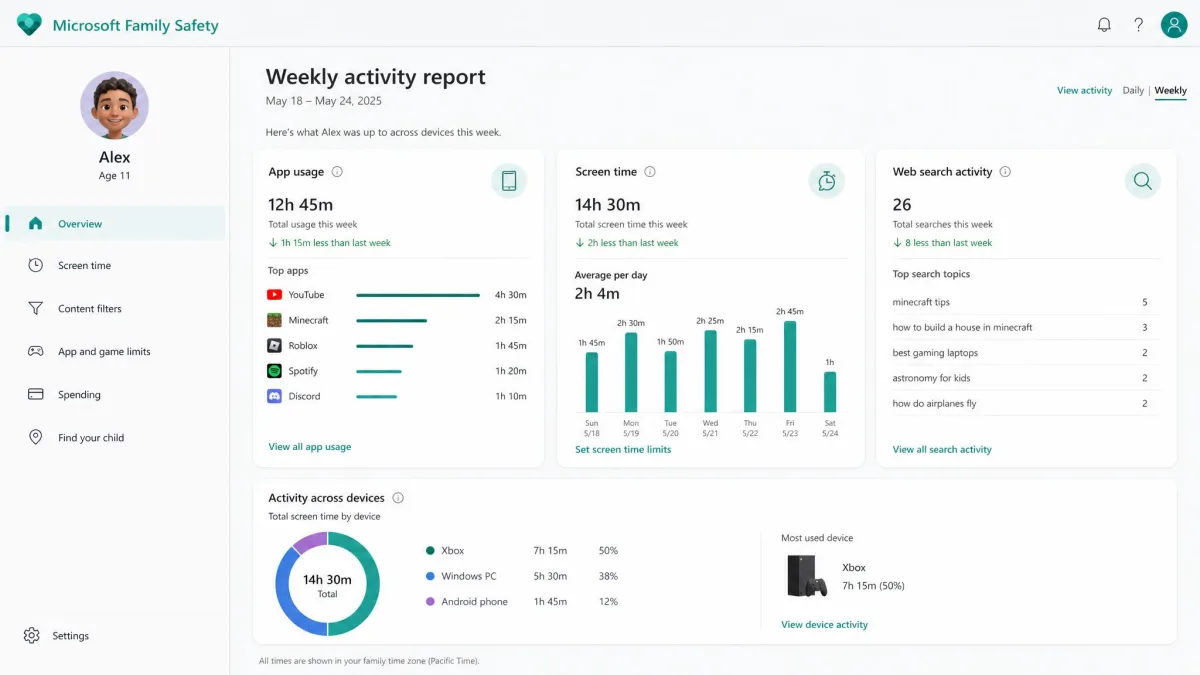Screen dimensions: 1200x675
Task: Click the Web search activity info icon
Action: tap(1005, 171)
